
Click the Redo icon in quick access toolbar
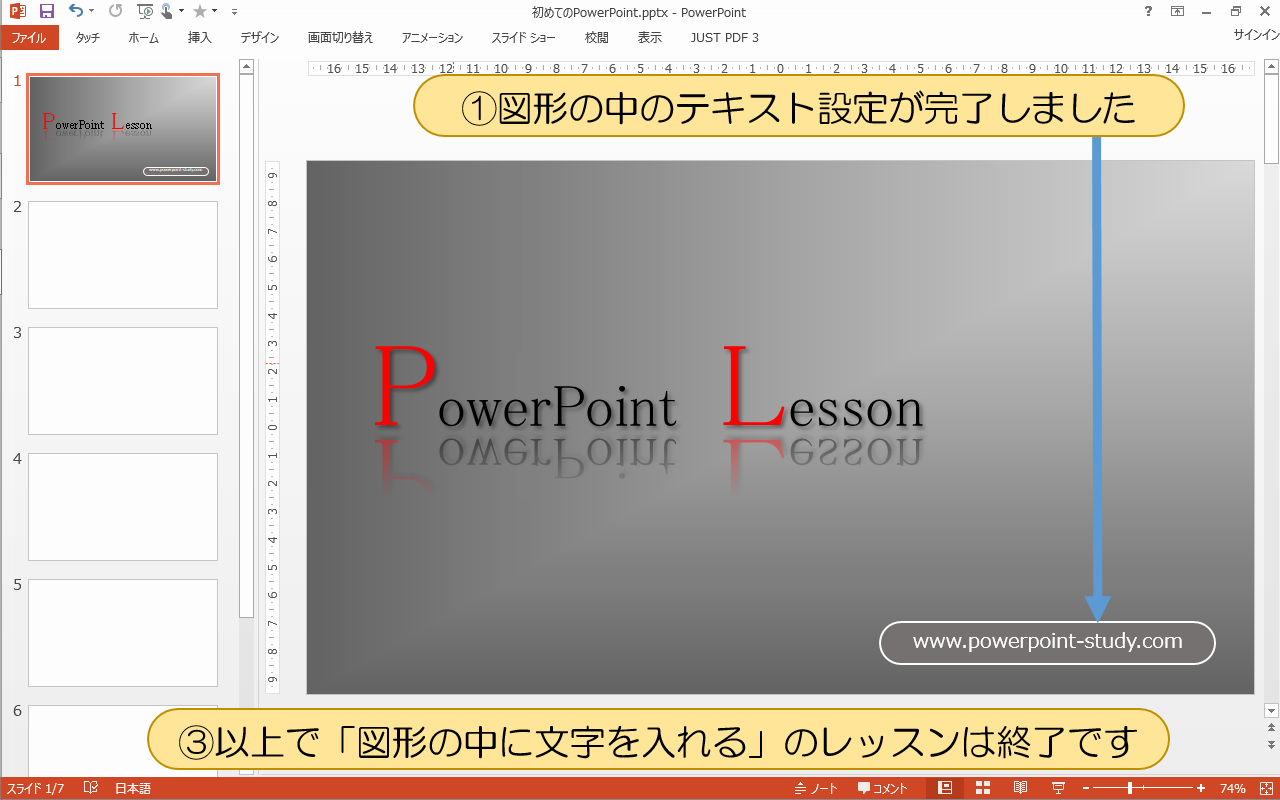pos(116,12)
